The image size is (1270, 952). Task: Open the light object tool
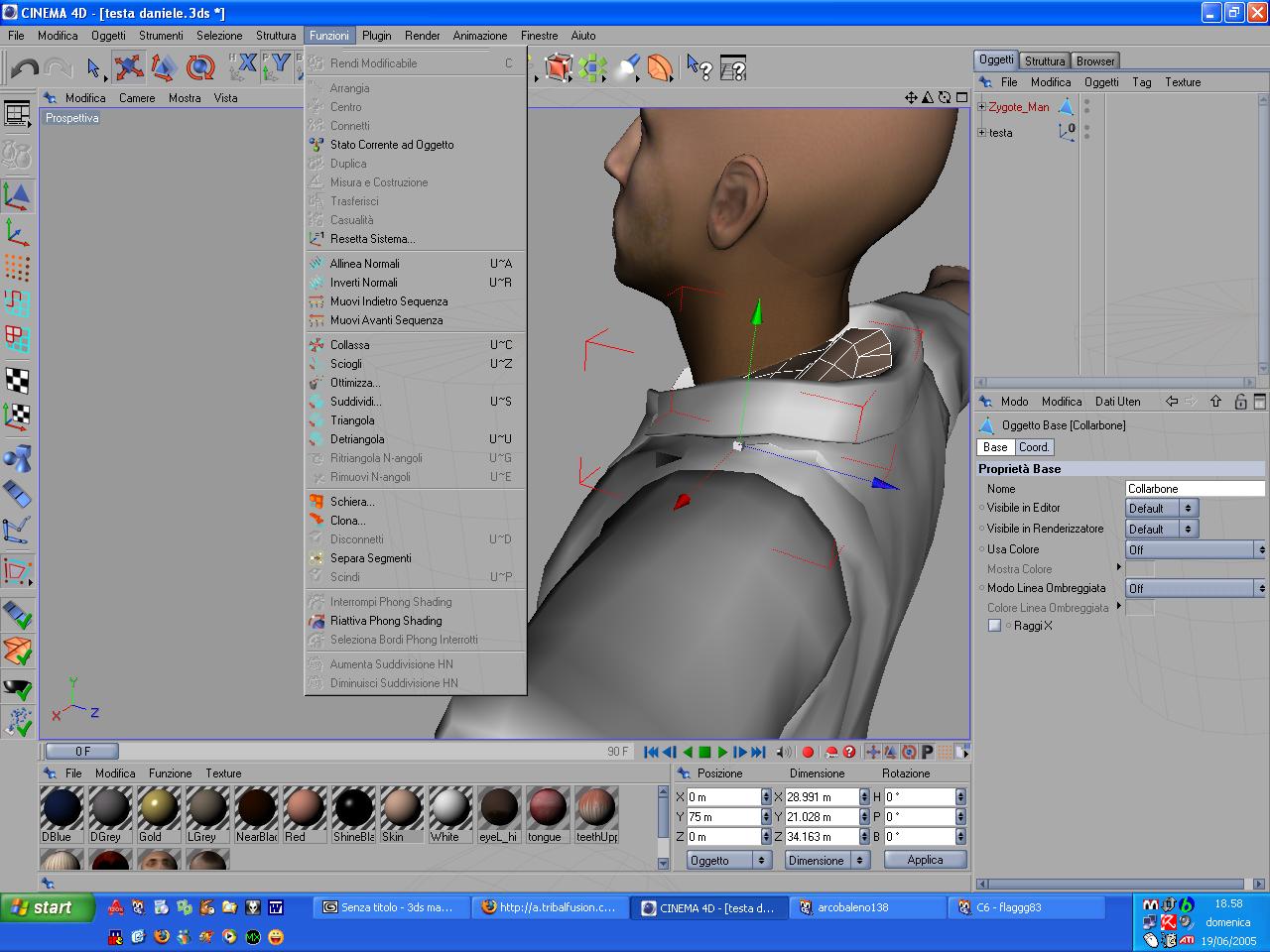coord(627,67)
